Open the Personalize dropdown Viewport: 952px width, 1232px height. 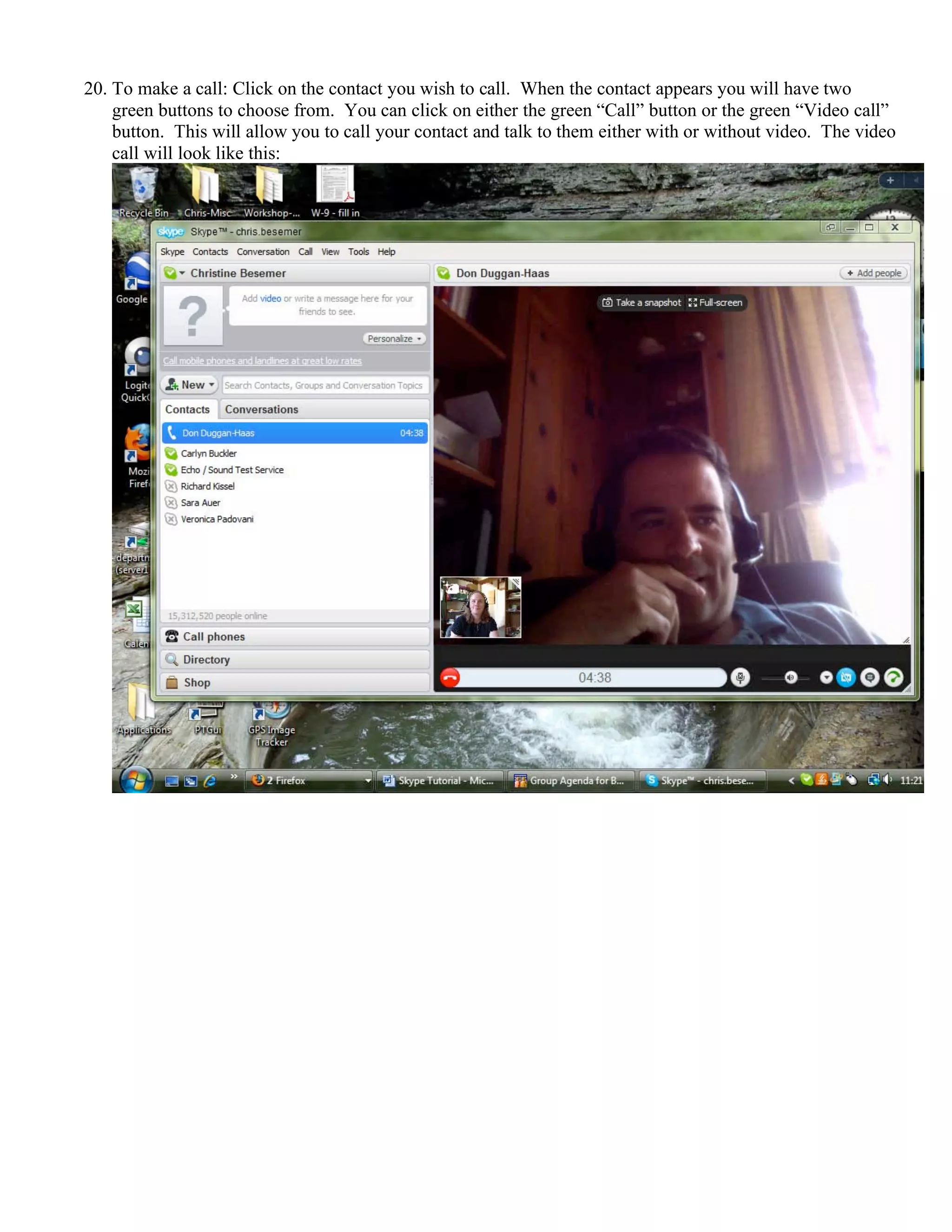pos(394,339)
